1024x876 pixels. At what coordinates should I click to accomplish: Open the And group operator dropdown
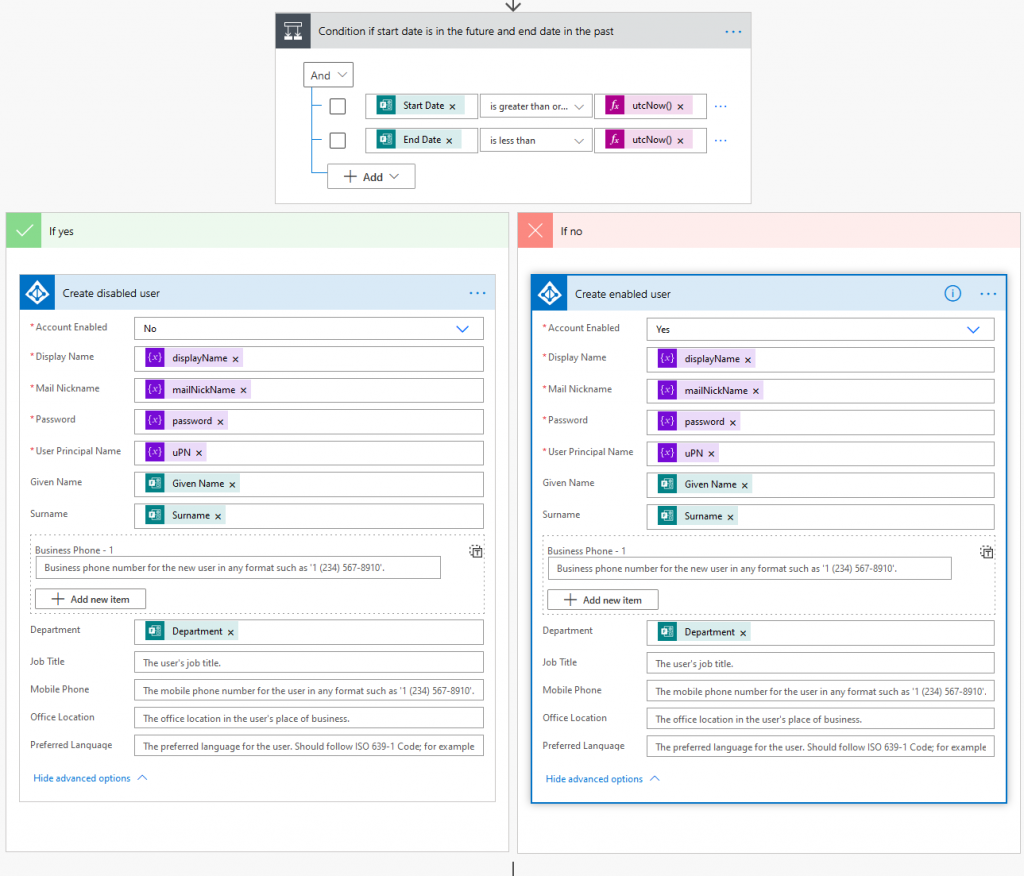(x=328, y=75)
